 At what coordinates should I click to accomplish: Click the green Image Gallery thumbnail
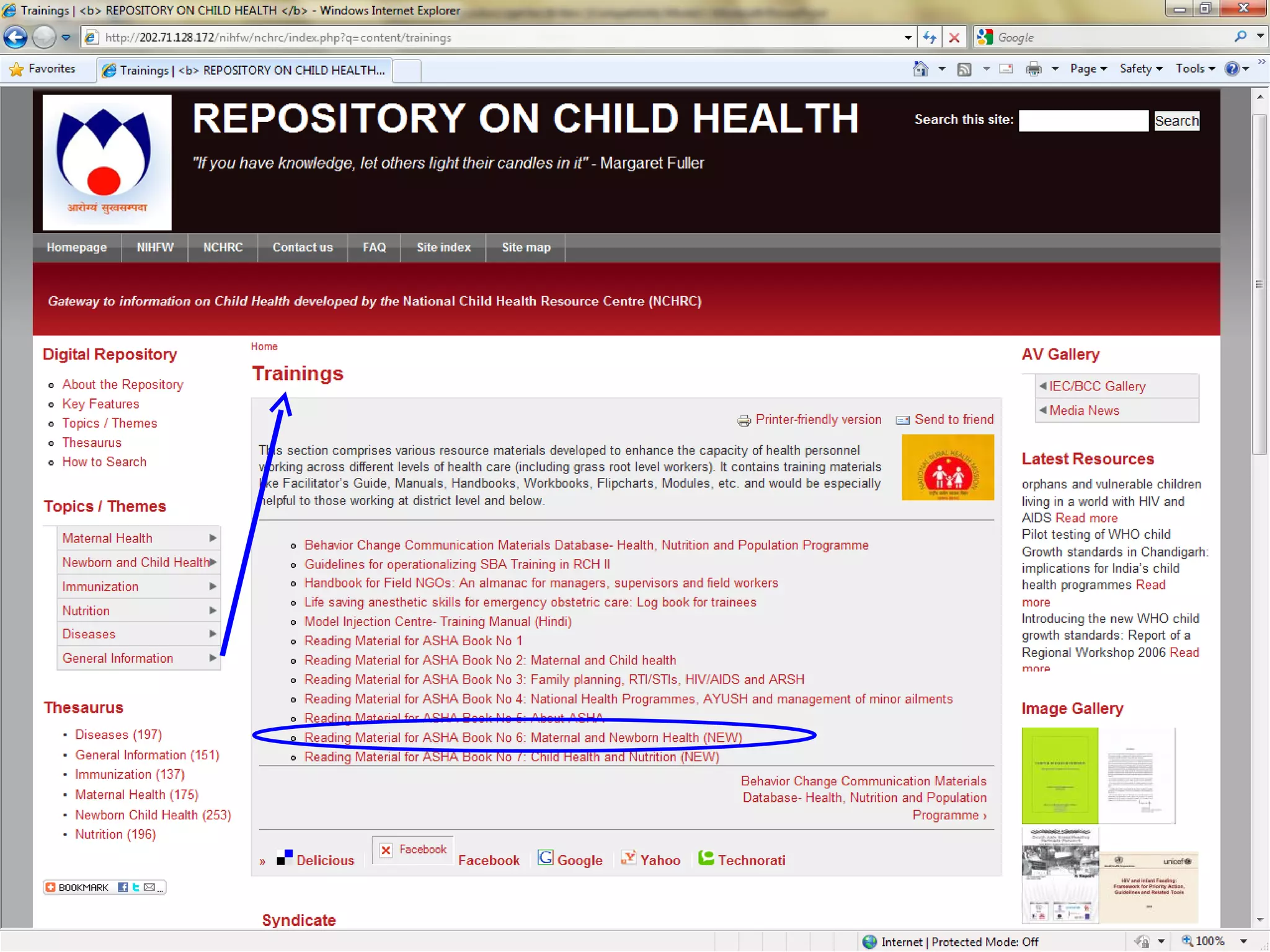click(1059, 775)
